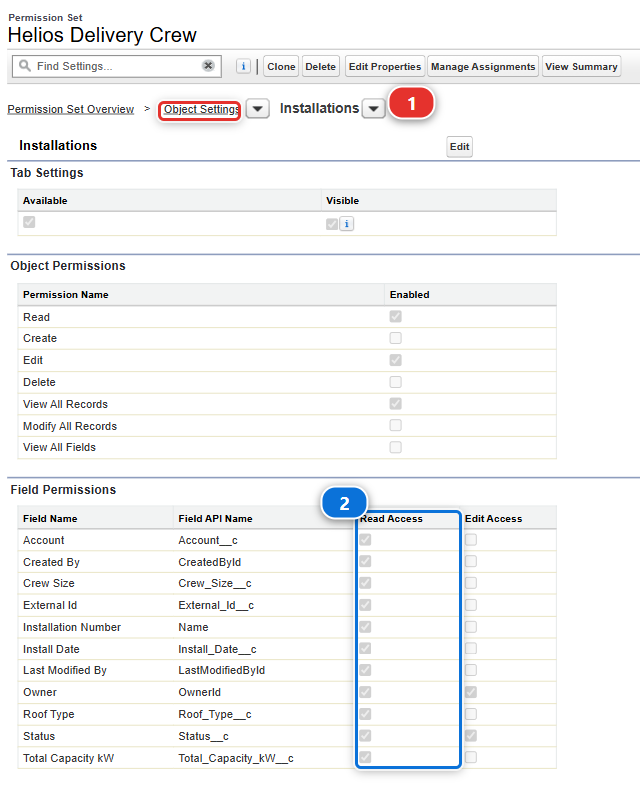Click the LastModifiedById API name cell
This screenshot has width=640, height=790.
tap(222, 671)
